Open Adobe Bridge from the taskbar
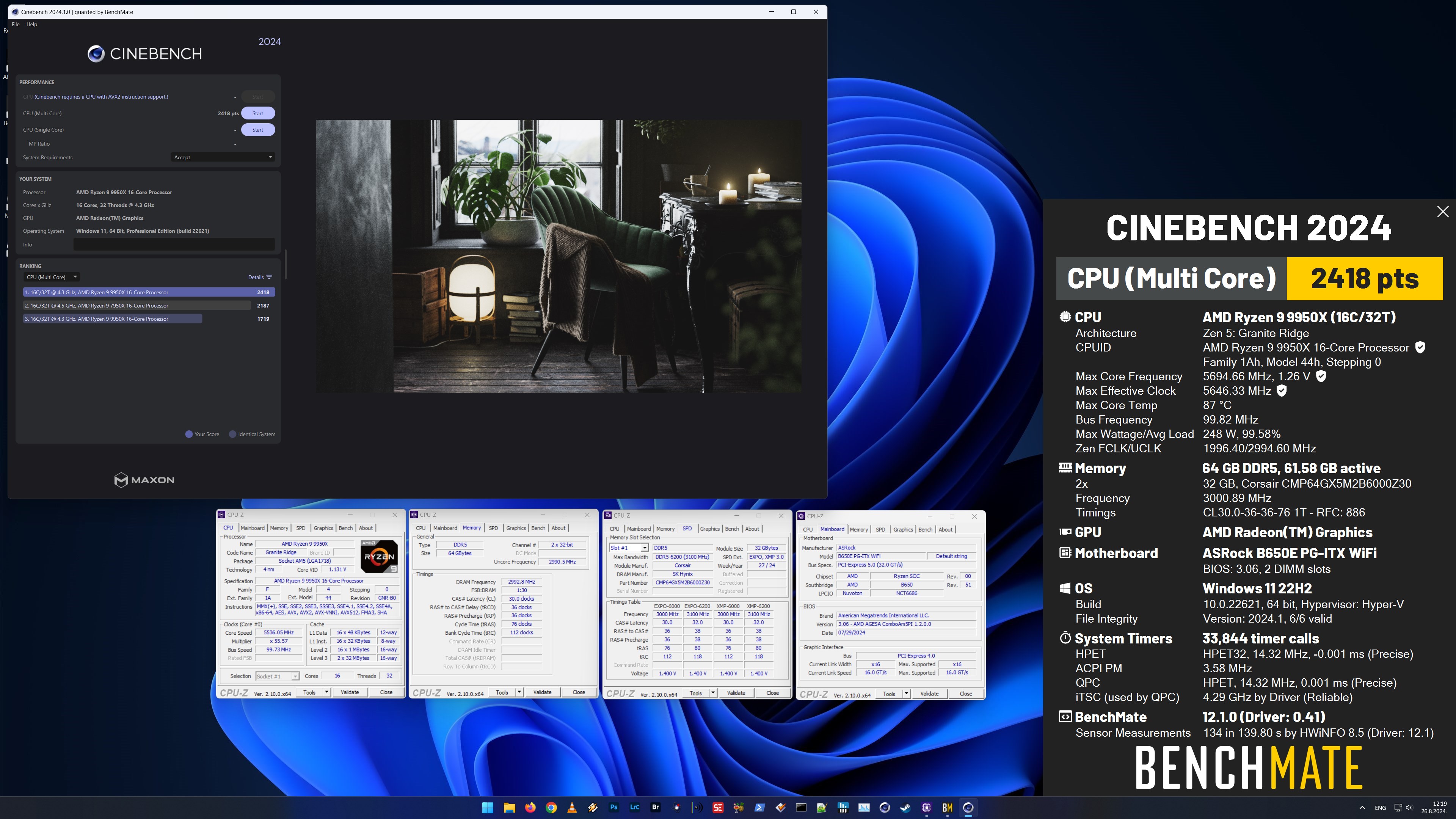 (x=656, y=808)
